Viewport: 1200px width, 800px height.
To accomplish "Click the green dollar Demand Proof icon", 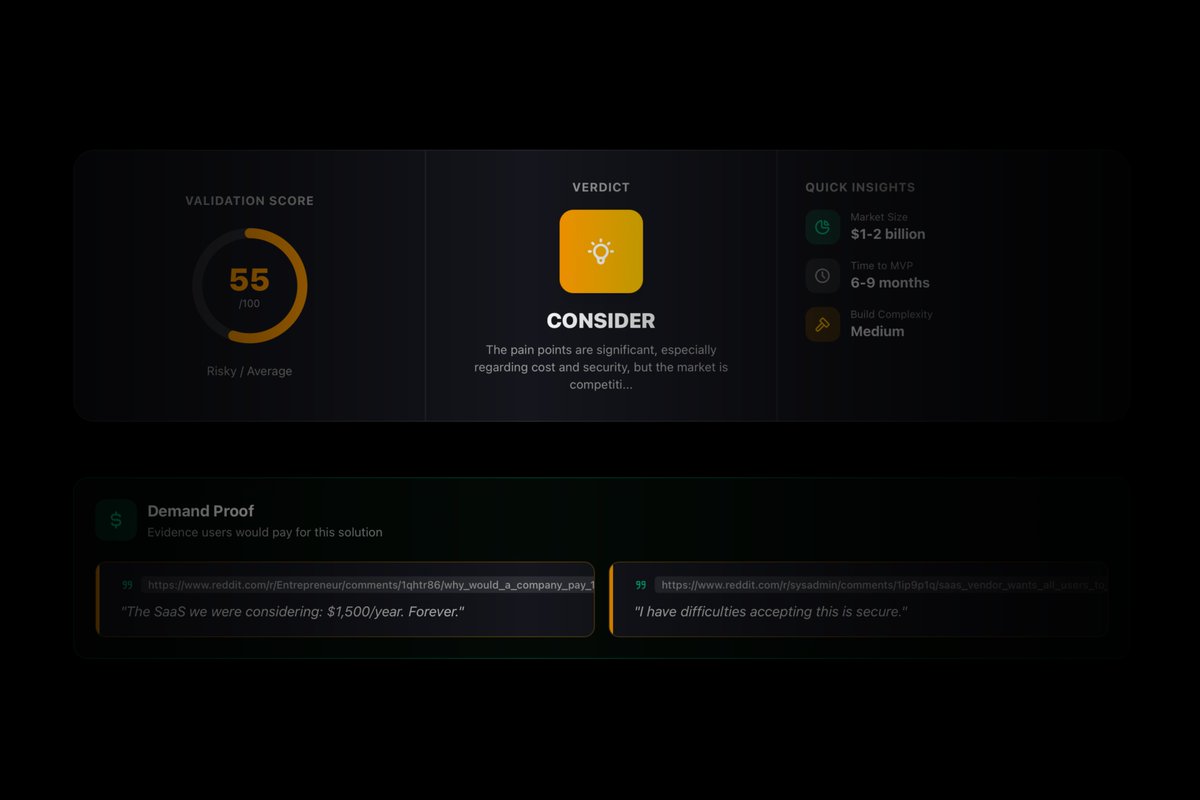I will tap(116, 520).
